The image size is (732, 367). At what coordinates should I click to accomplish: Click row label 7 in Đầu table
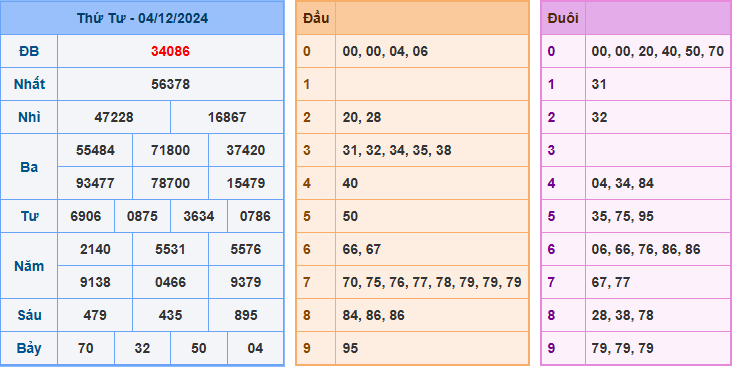coord(306,282)
